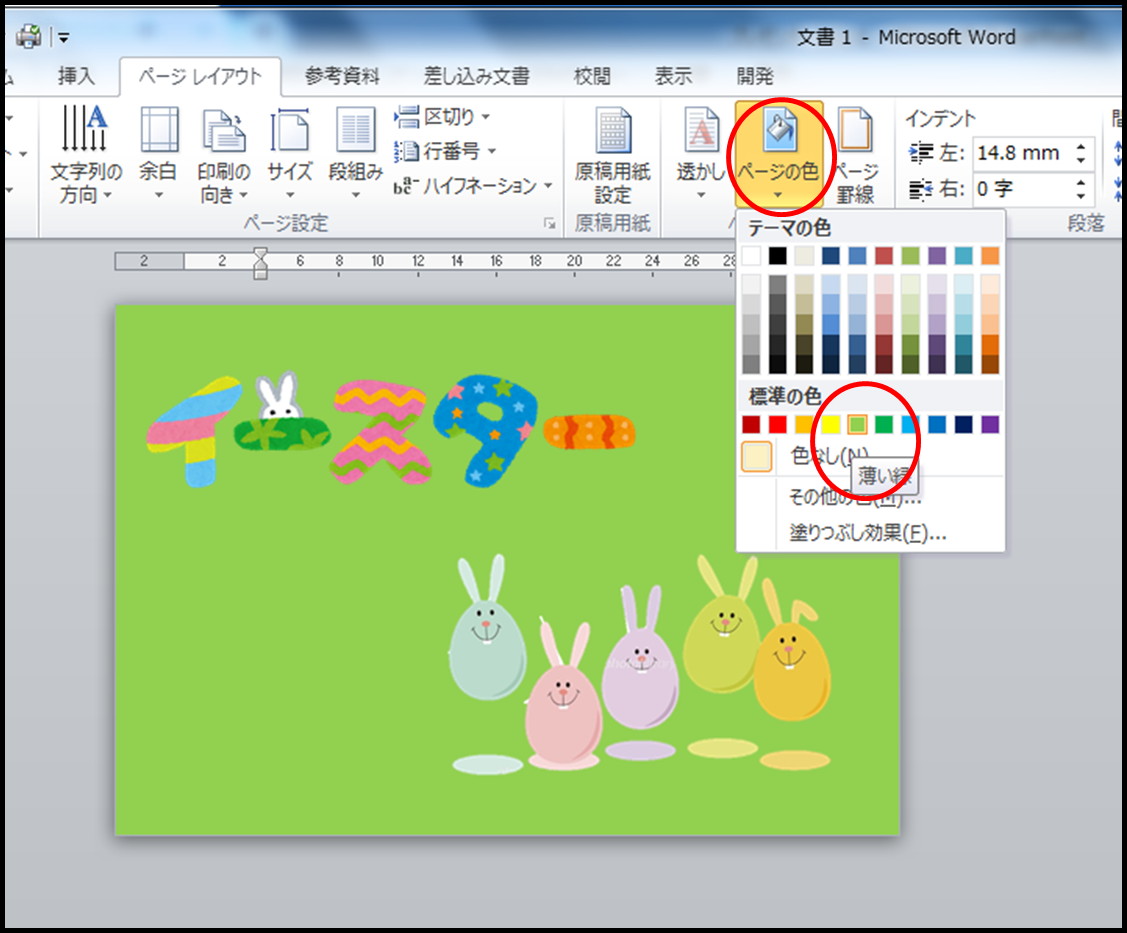Select the purple theme color swatch
This screenshot has height=933, width=1127.
pyautogui.click(x=937, y=256)
